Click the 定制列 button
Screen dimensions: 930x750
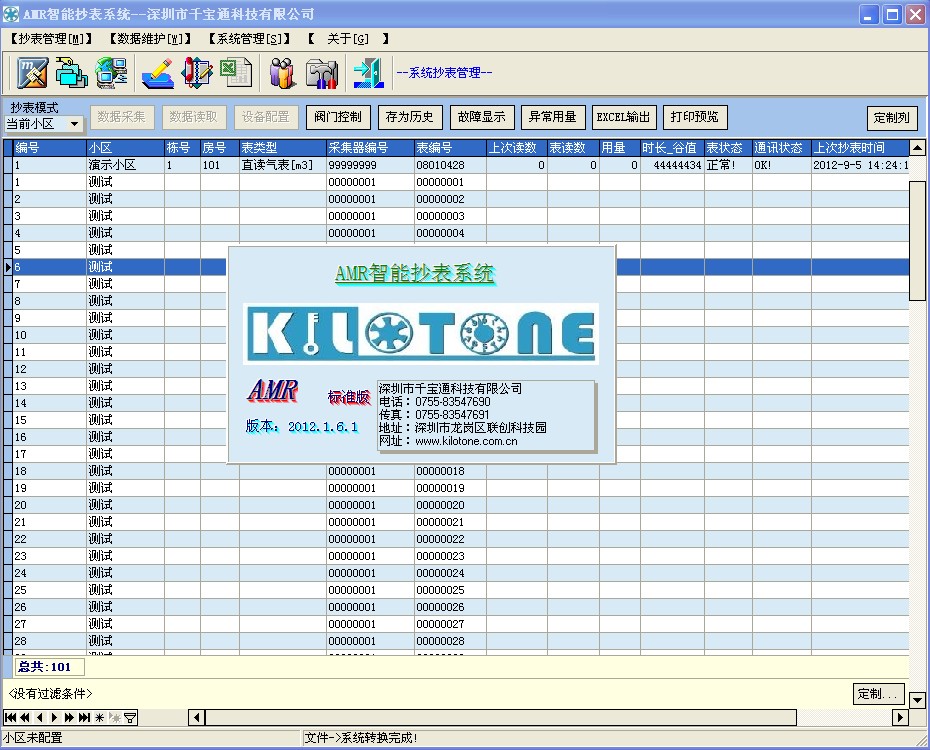point(892,117)
